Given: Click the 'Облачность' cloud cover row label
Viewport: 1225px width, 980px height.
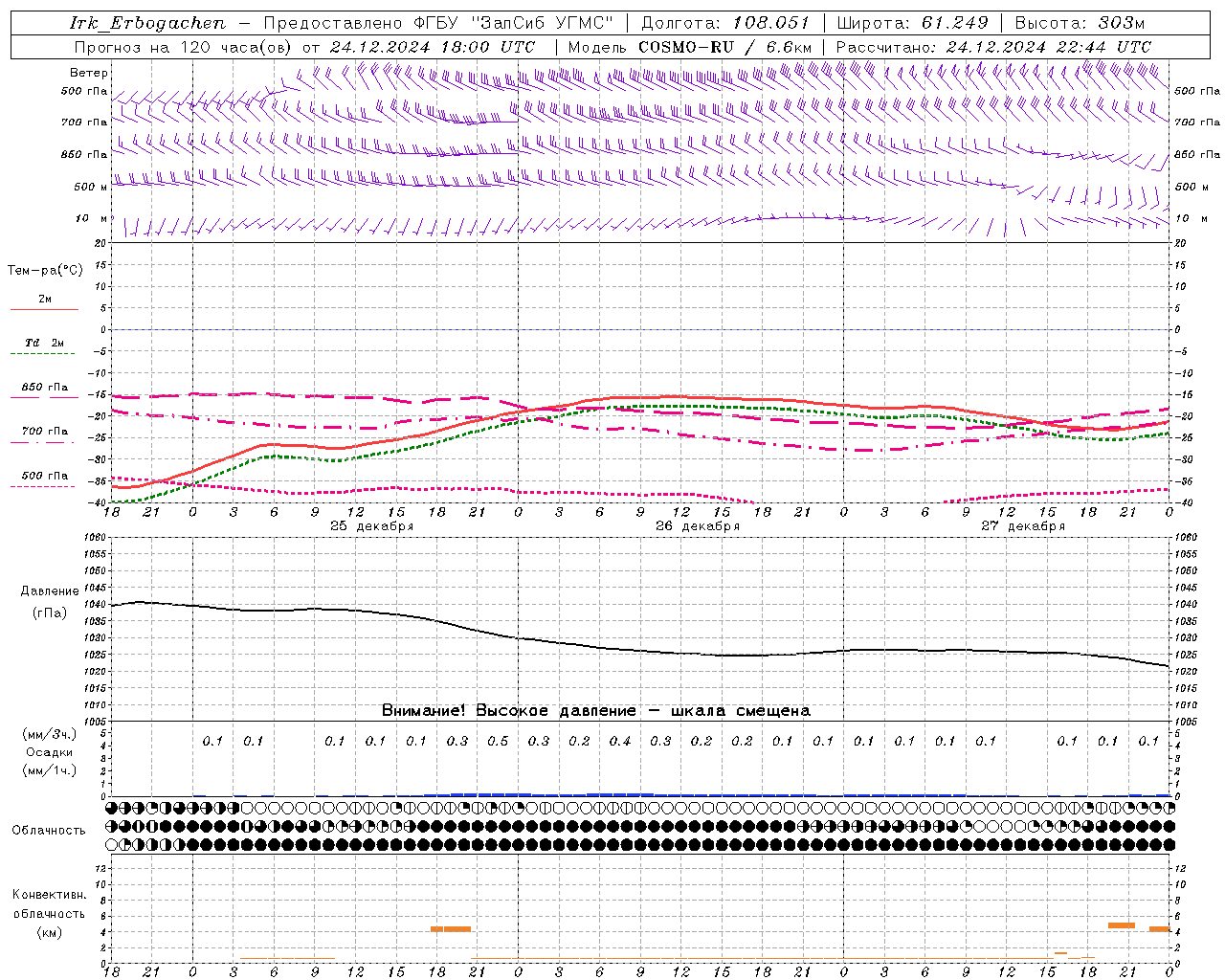Looking at the screenshot, I should pyautogui.click(x=49, y=830).
